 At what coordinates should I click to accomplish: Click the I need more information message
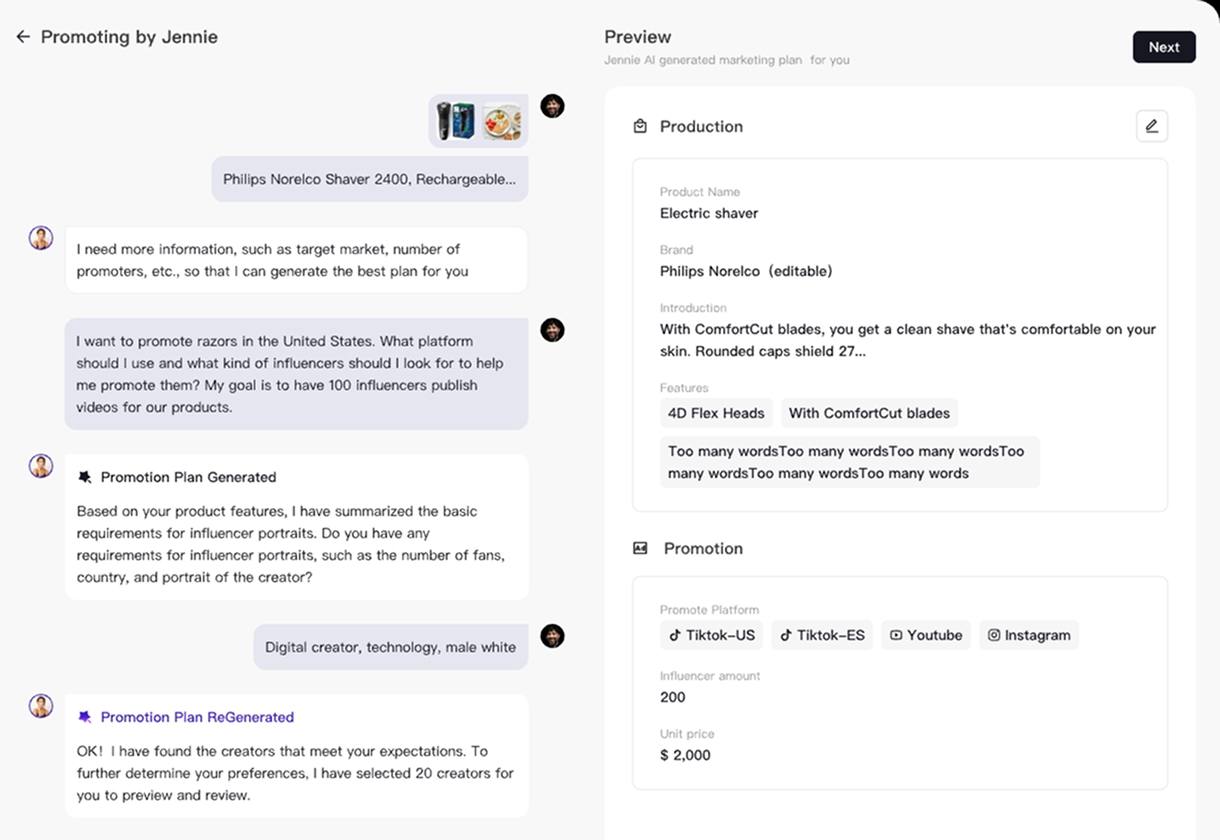pyautogui.click(x=297, y=260)
